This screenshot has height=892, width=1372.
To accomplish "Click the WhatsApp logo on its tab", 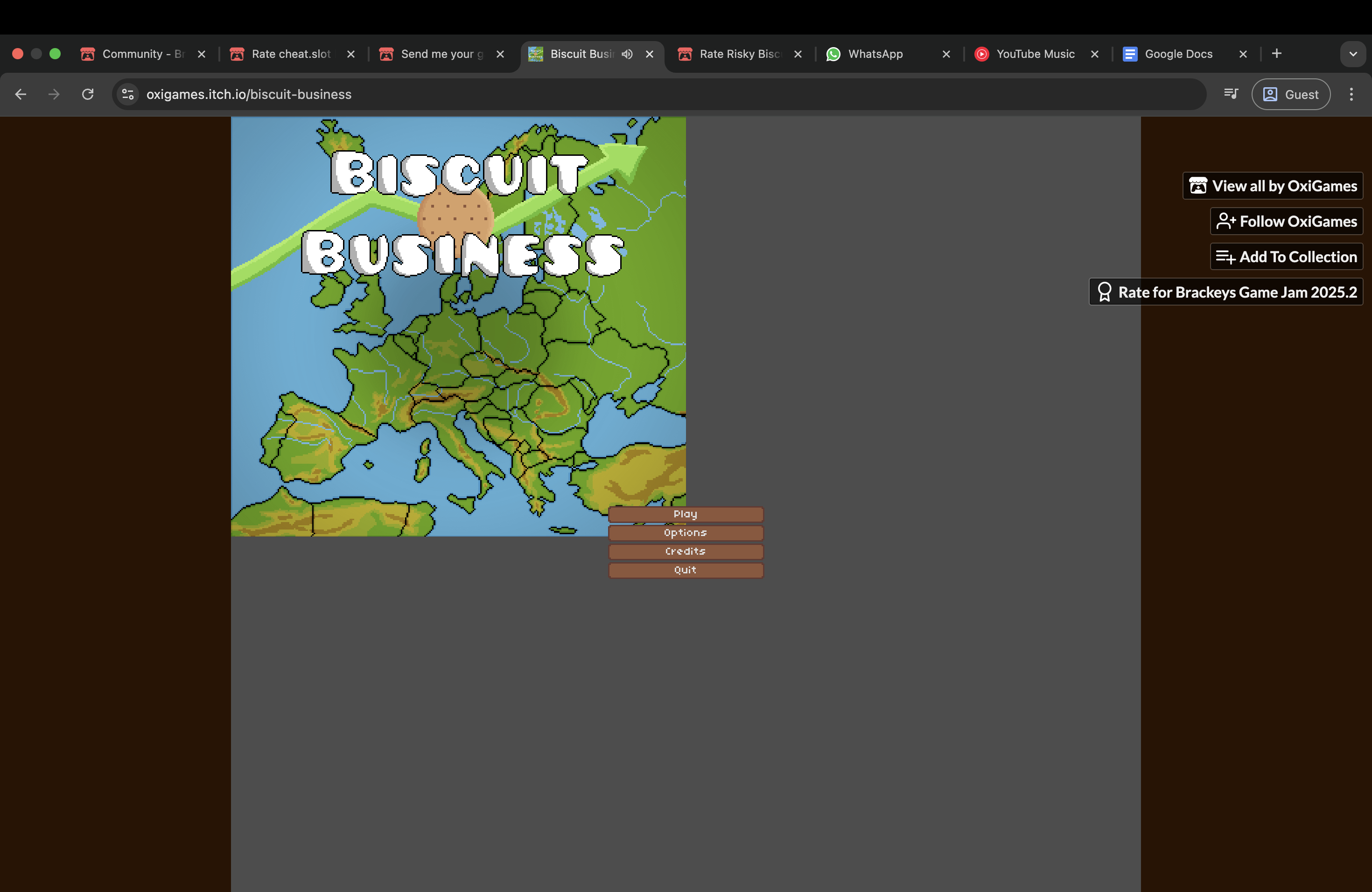I will pyautogui.click(x=833, y=54).
